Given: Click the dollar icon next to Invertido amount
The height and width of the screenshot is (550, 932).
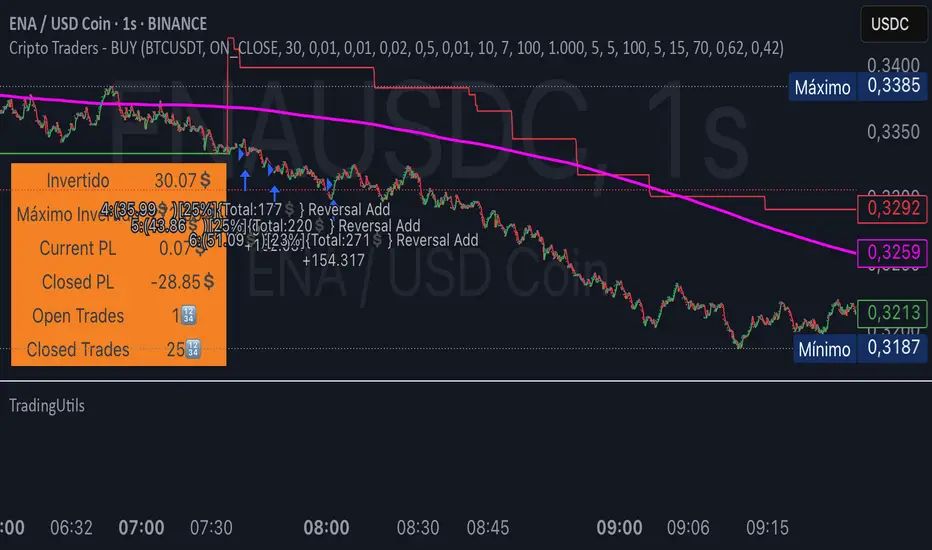Looking at the screenshot, I should [205, 181].
